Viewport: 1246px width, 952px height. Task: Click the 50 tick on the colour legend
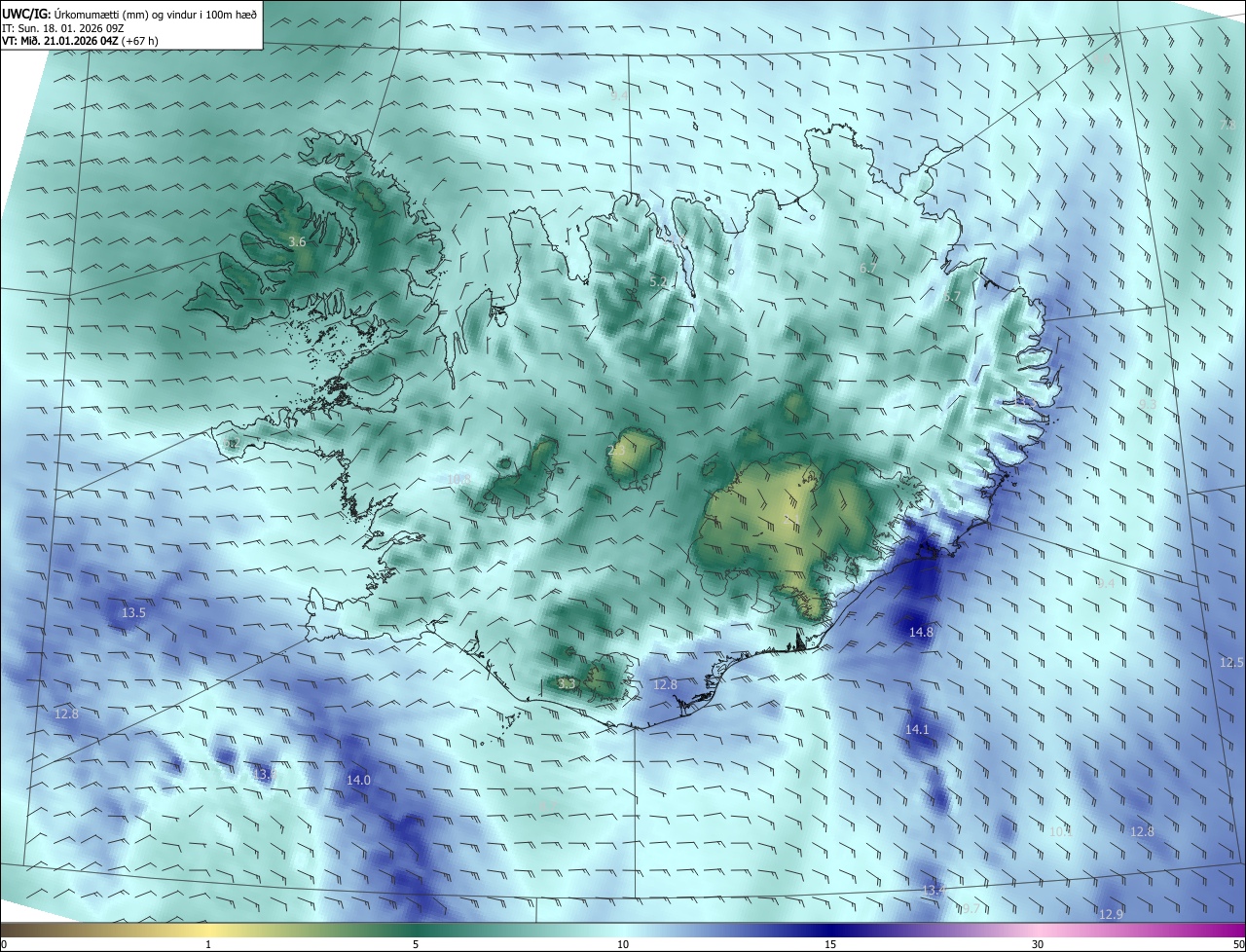tap(1237, 944)
